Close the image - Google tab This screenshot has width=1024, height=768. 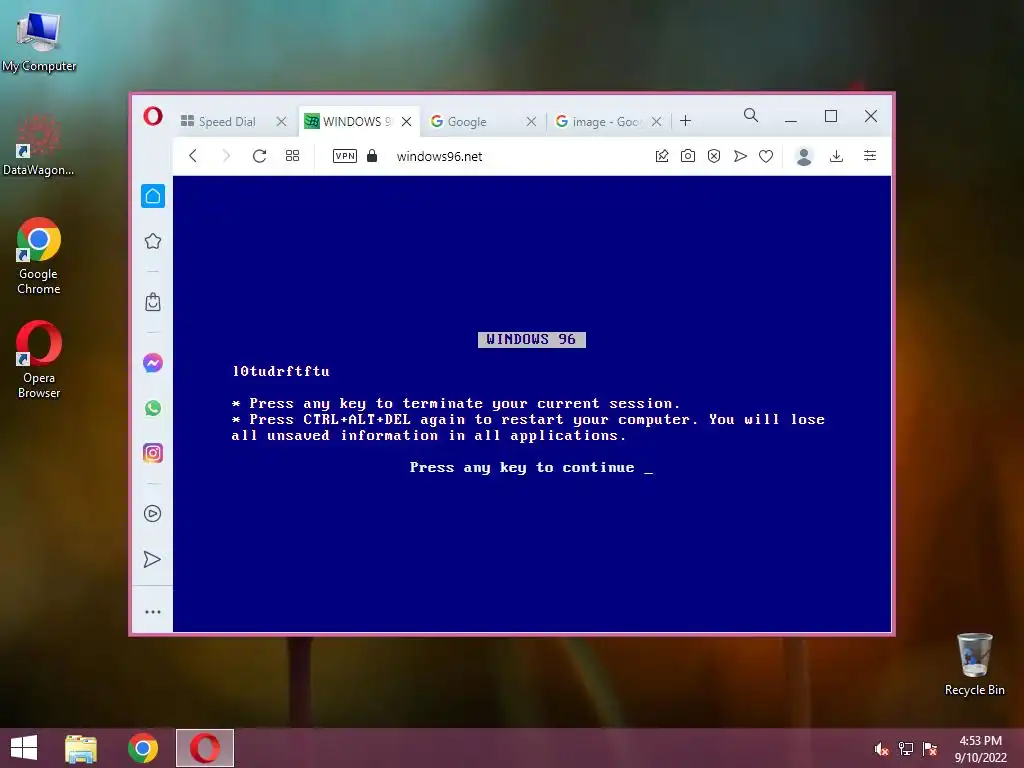(x=656, y=121)
